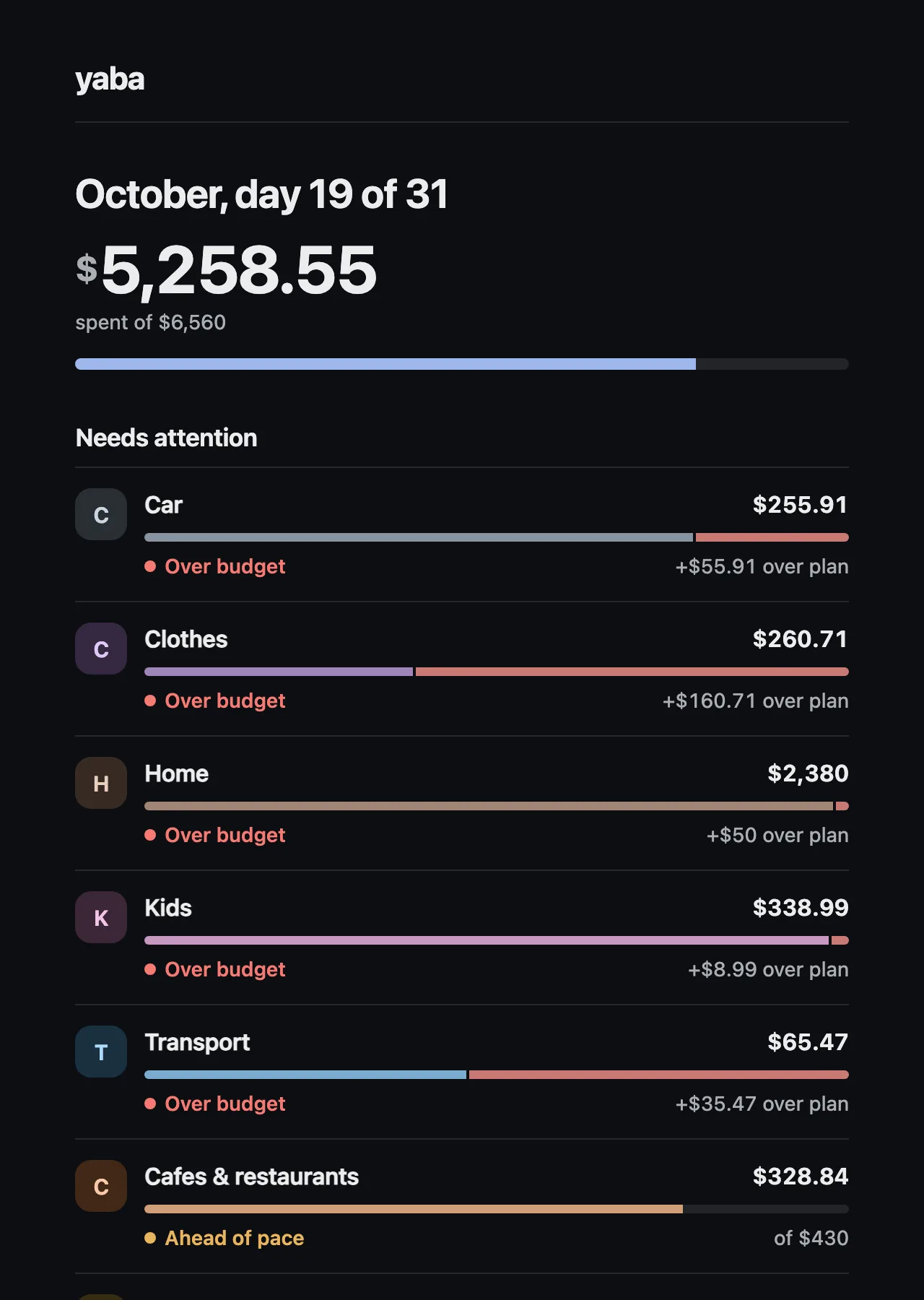Click the Car budget progress bar
The image size is (924, 1300).
tap(497, 537)
